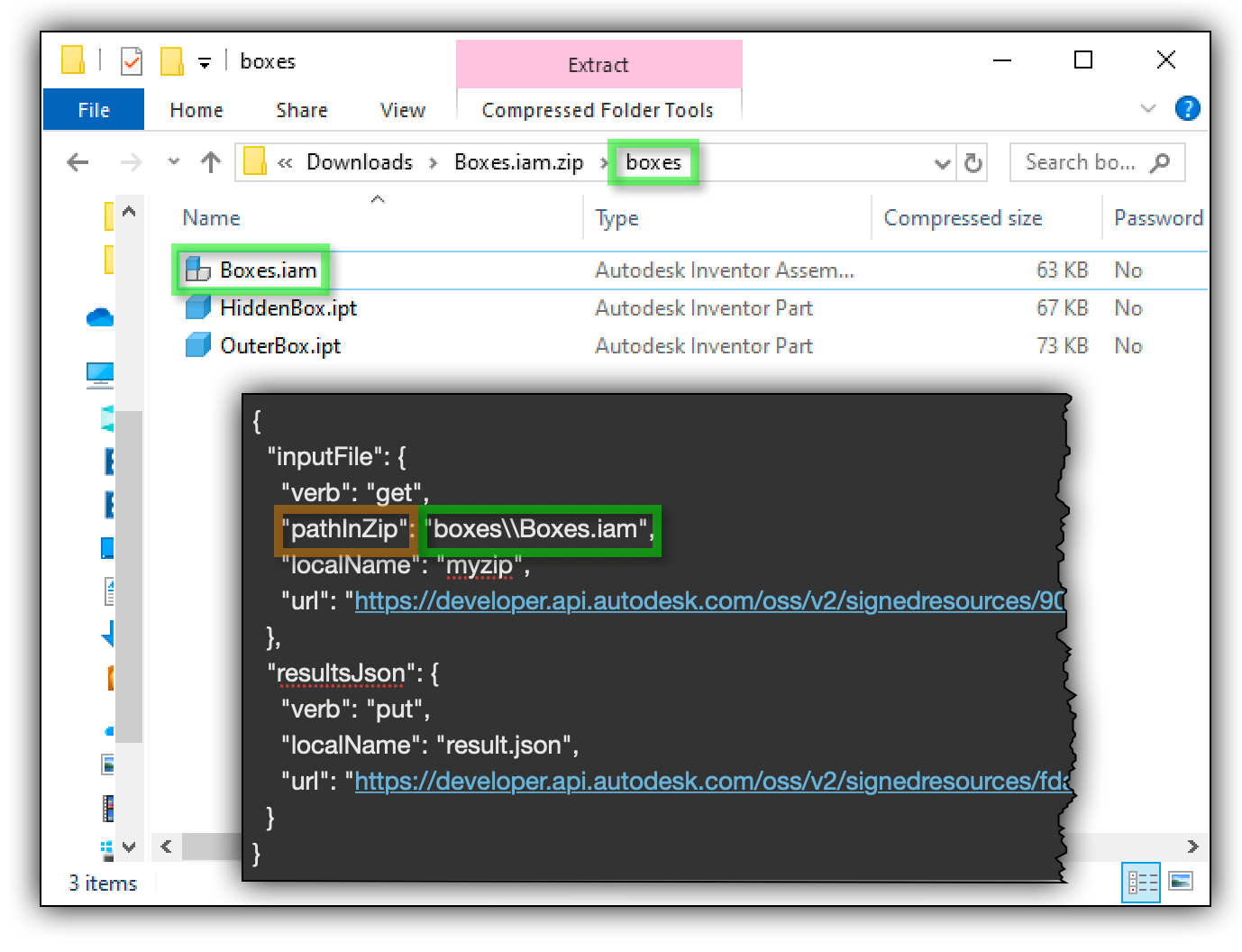Click the OuterBox.ipt part icon
This screenshot has width=1242, height=952.
click(x=197, y=345)
